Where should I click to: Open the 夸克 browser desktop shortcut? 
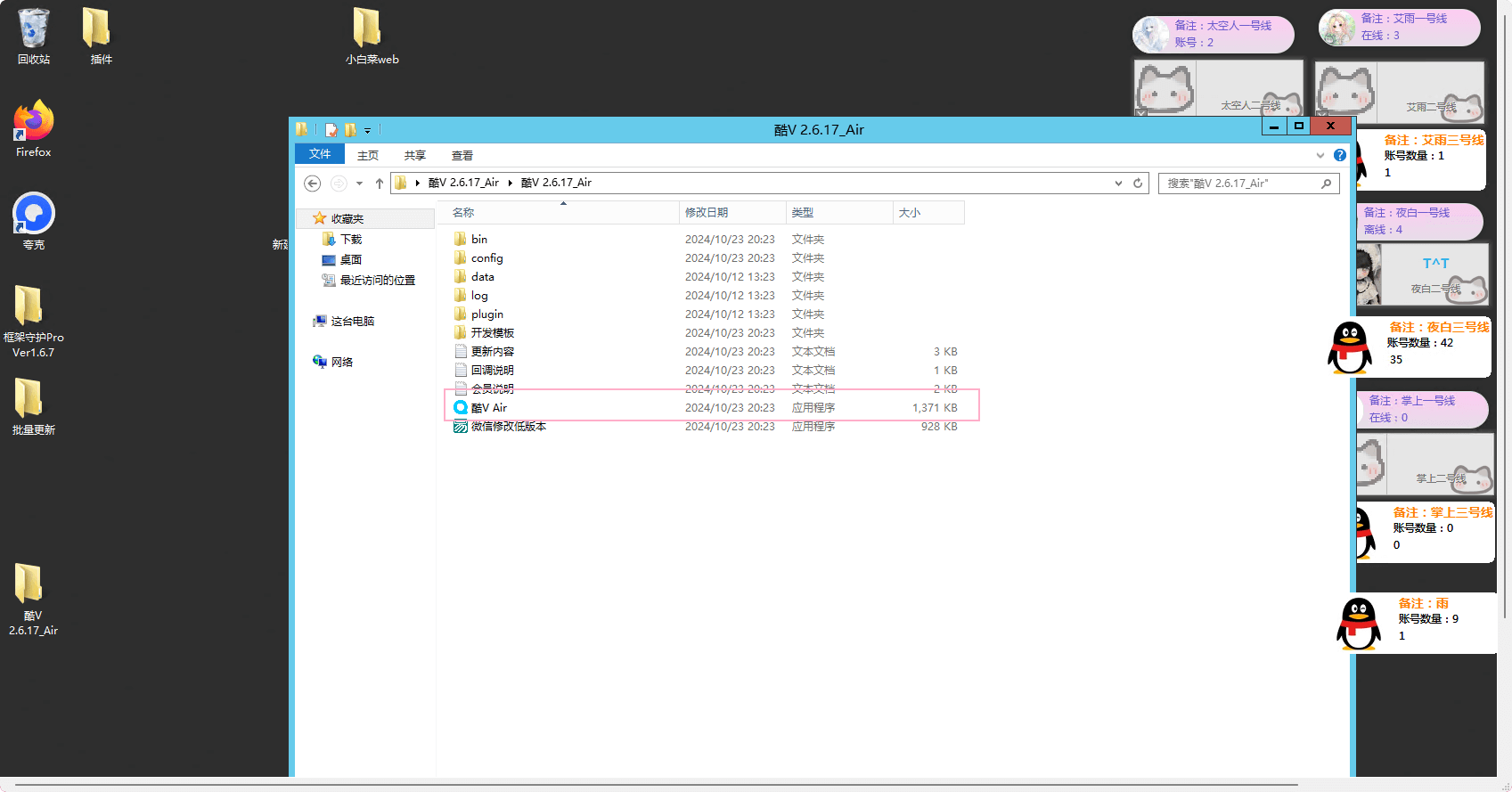pos(34,215)
